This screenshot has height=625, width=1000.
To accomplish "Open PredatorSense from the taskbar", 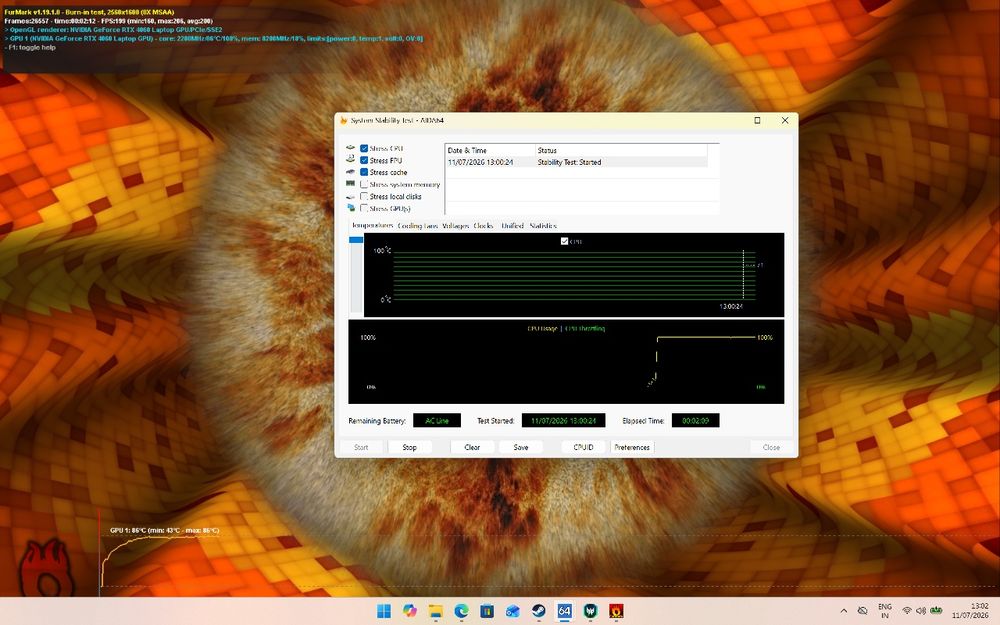I will pos(591,611).
